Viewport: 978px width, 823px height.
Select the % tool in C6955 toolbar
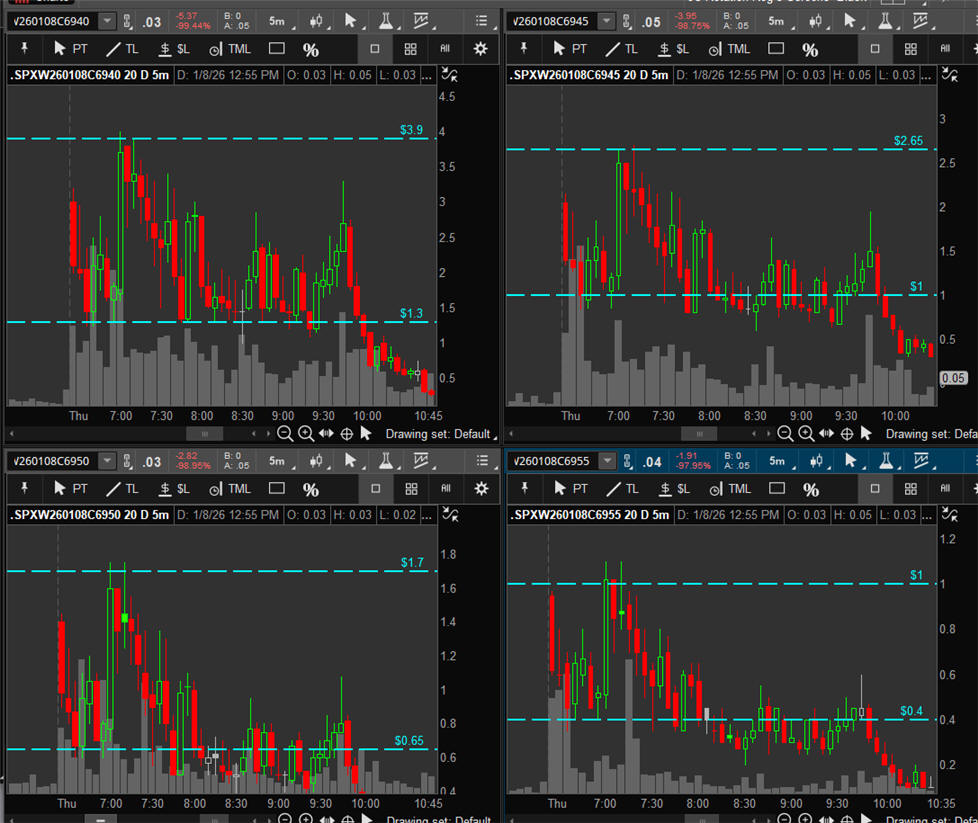(x=810, y=489)
